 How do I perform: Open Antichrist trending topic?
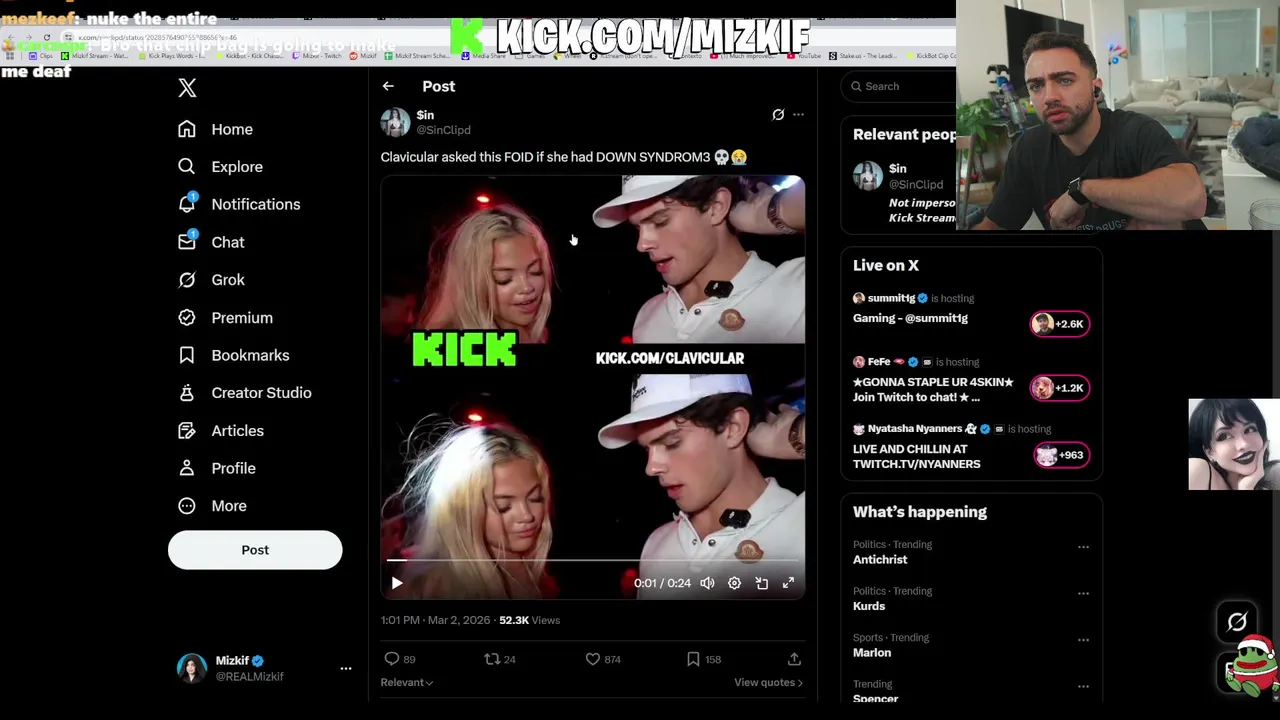point(880,560)
